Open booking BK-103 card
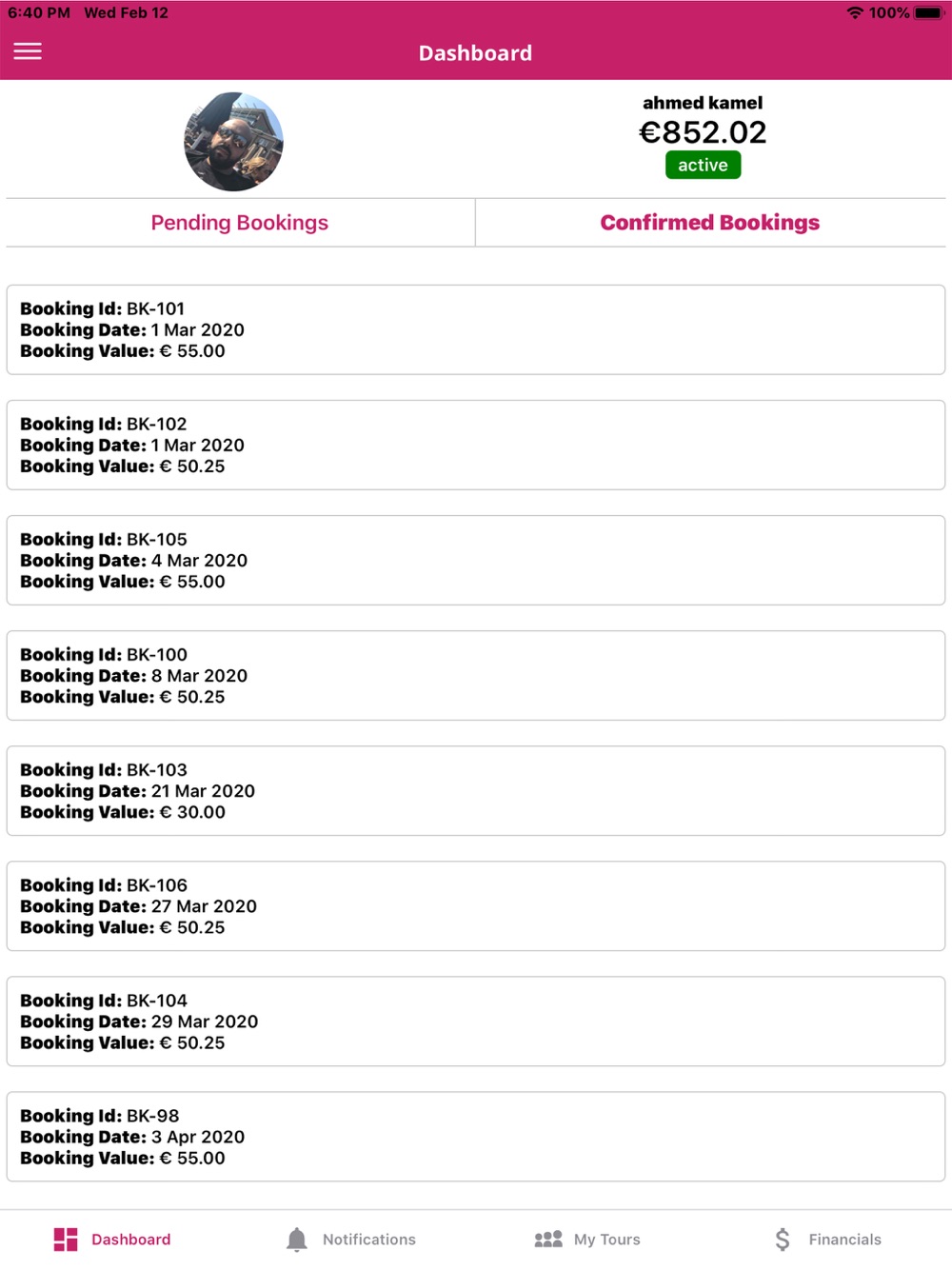952x1270 pixels. (x=476, y=790)
